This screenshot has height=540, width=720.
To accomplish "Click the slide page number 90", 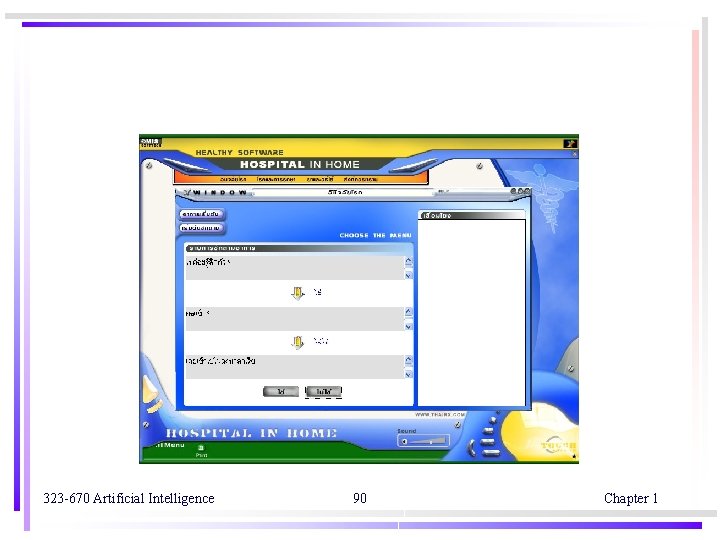I will click(360, 498).
